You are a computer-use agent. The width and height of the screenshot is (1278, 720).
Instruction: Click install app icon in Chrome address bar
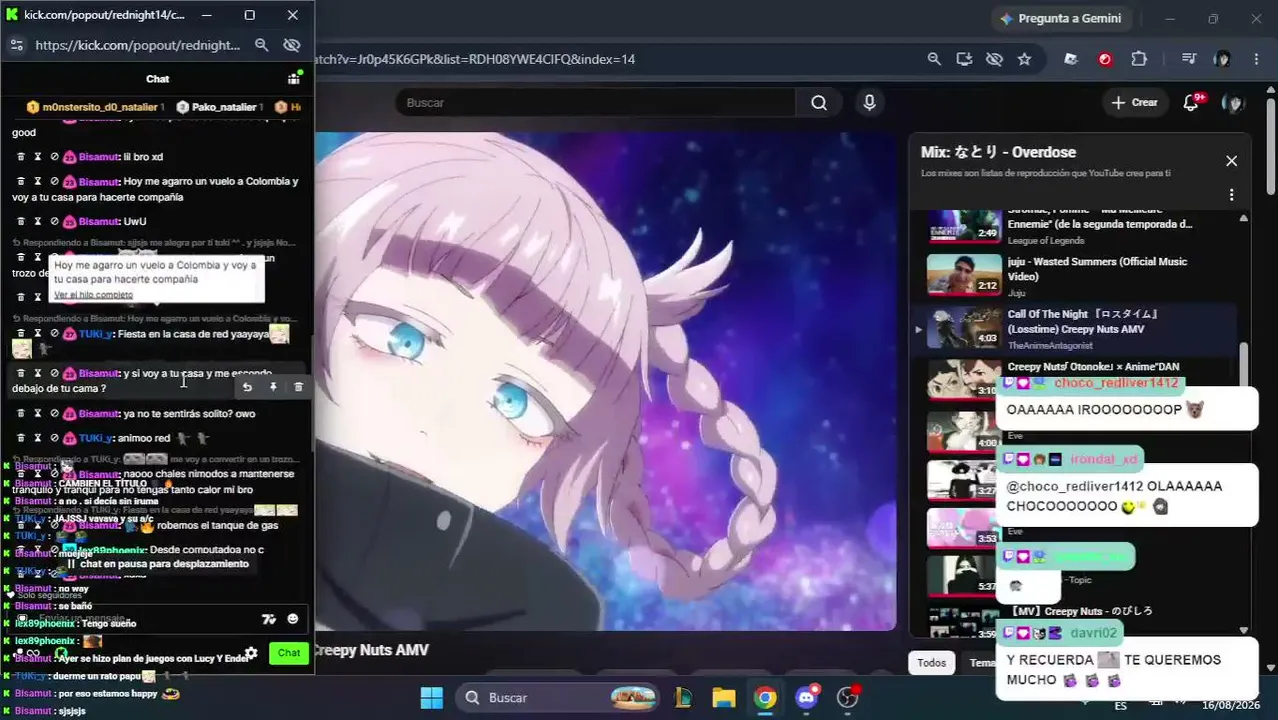click(964, 59)
